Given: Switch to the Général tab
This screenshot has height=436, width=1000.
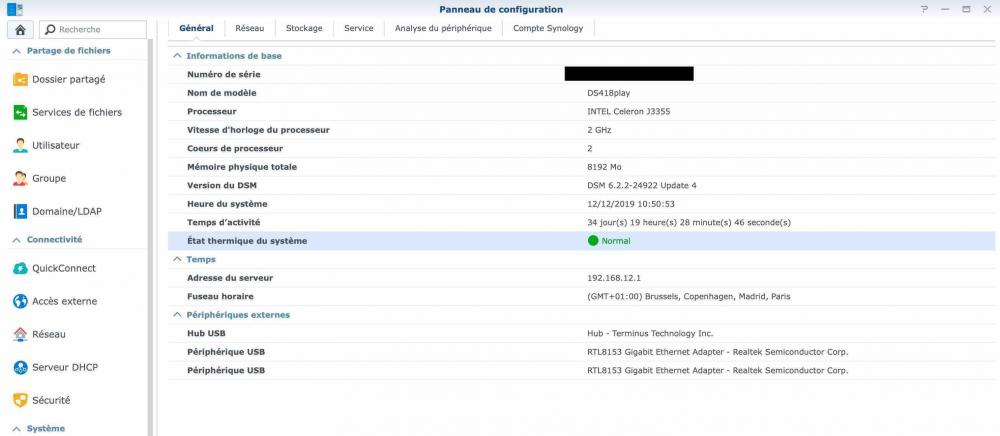Looking at the screenshot, I should tap(196, 28).
